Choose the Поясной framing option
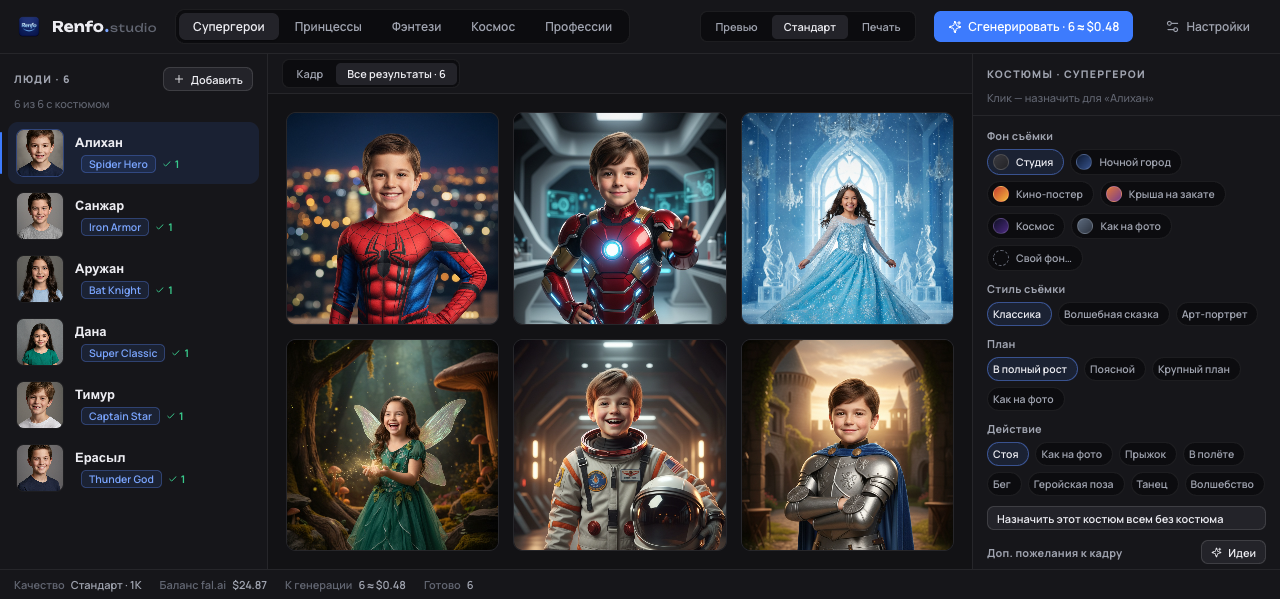Screen dimensions: 1280x599 [1112, 369]
